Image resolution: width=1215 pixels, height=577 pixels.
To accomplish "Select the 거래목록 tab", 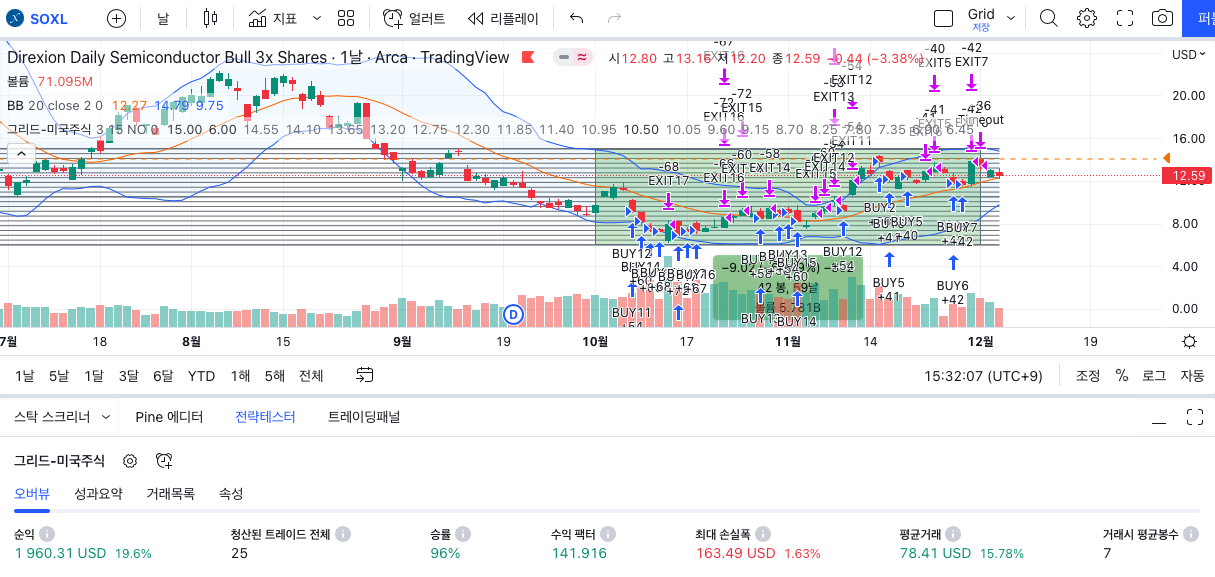I will click(x=170, y=494).
